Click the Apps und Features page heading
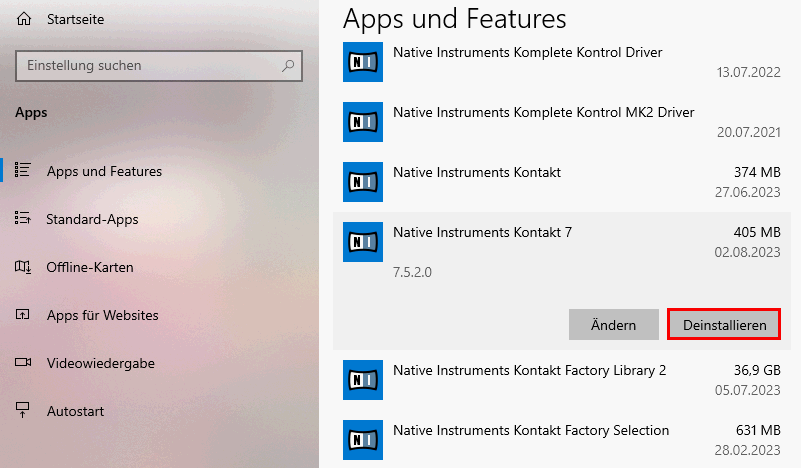The width and height of the screenshot is (801, 468). point(455,19)
